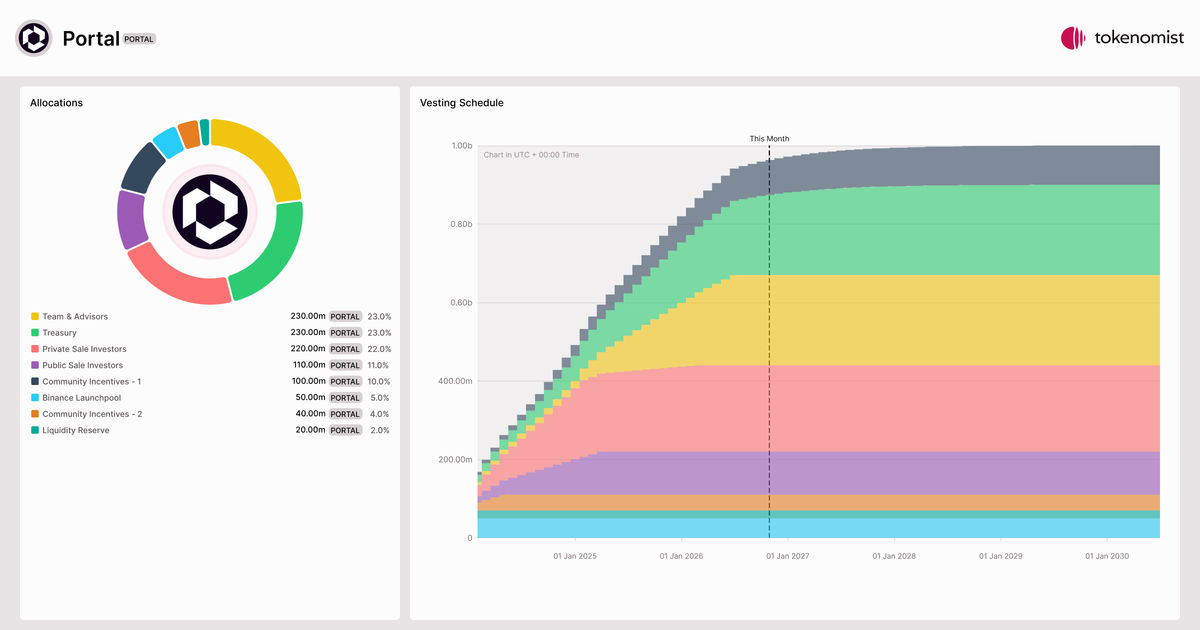This screenshot has height=630, width=1200.
Task: Click the 100.00m Community Incentives amount
Action: pos(308,381)
